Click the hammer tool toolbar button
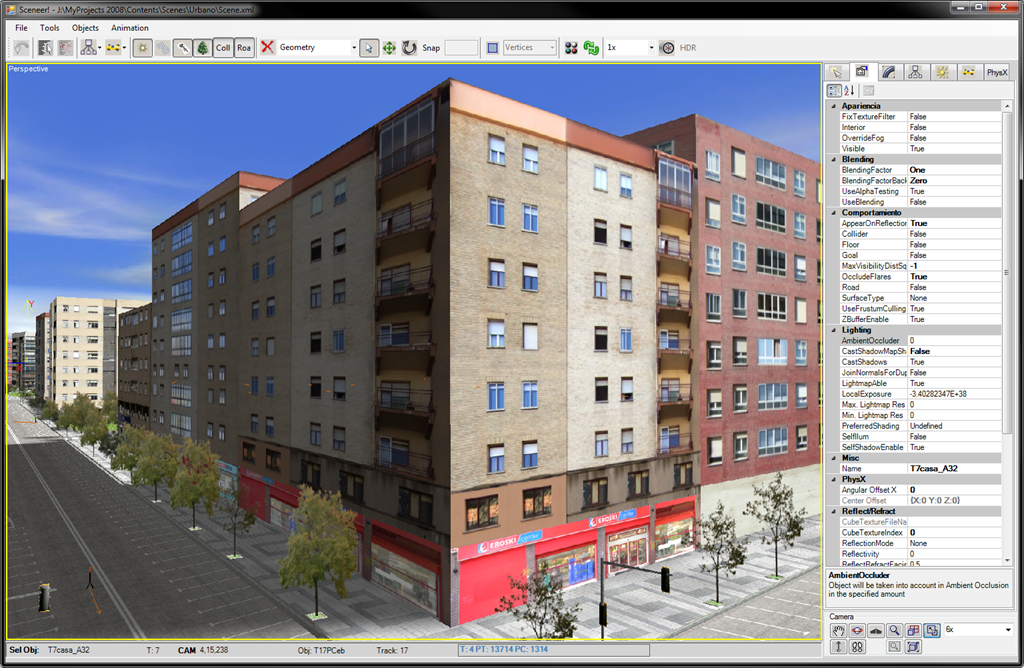This screenshot has height=668, width=1024. pyautogui.click(x=183, y=48)
